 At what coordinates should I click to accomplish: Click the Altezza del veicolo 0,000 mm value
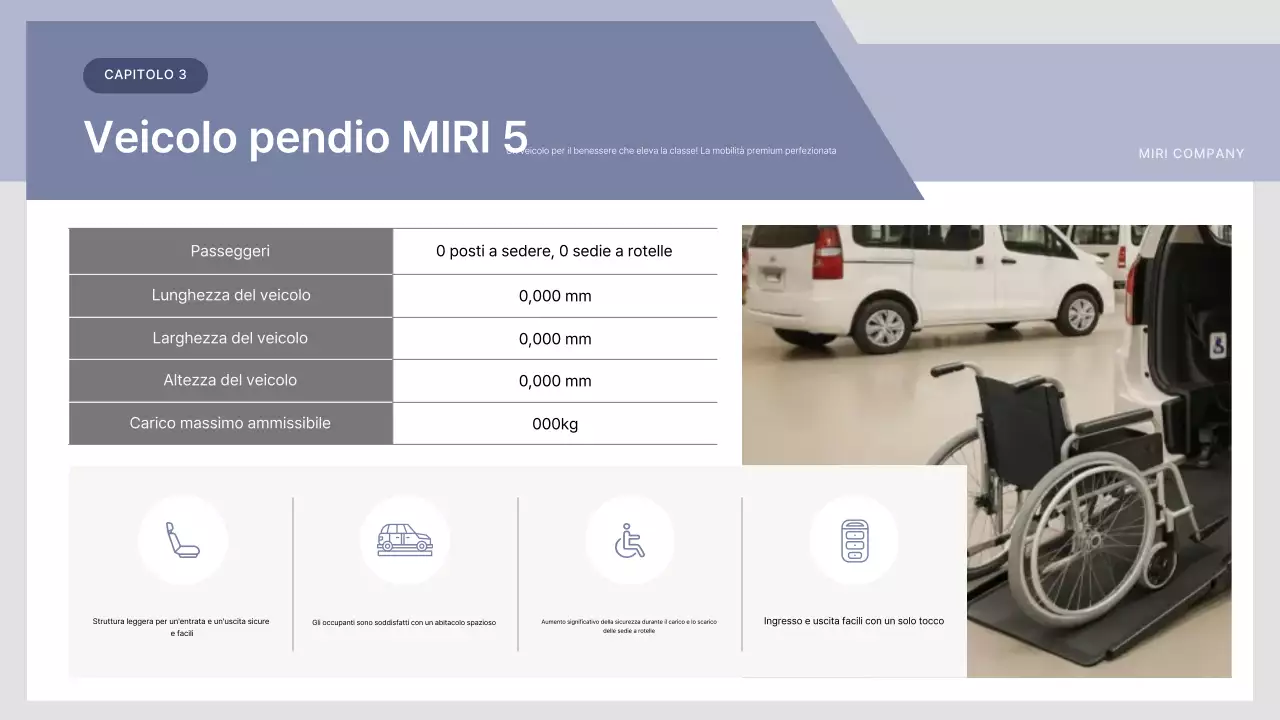click(555, 380)
